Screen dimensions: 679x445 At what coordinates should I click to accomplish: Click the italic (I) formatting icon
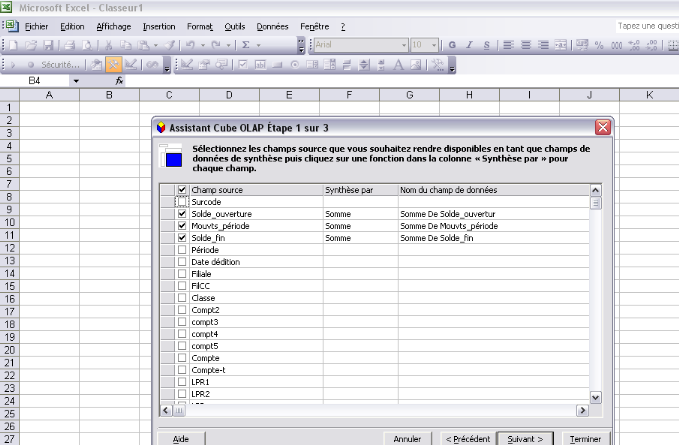click(x=471, y=45)
